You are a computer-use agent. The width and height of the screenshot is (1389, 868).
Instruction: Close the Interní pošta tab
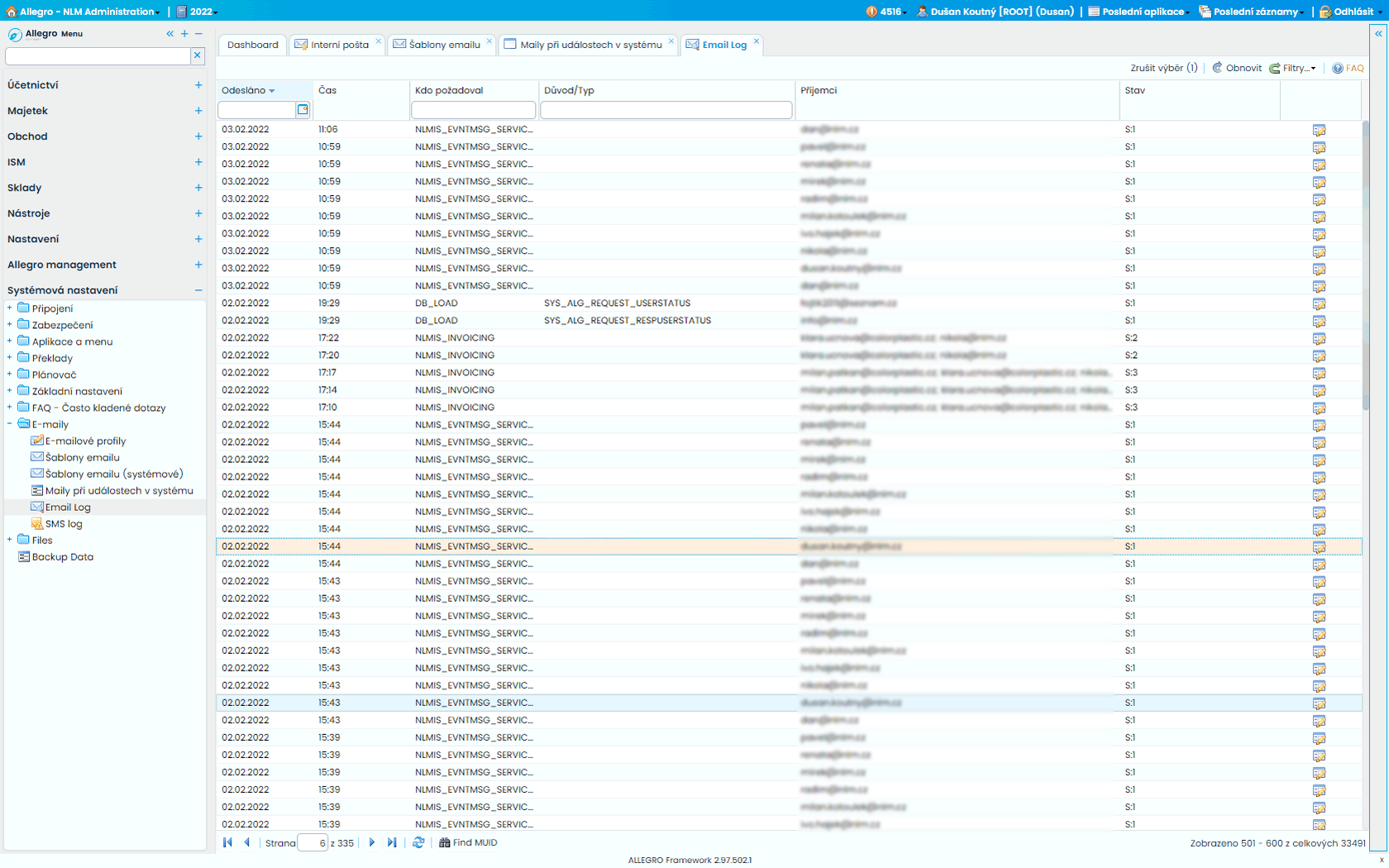coord(379,41)
